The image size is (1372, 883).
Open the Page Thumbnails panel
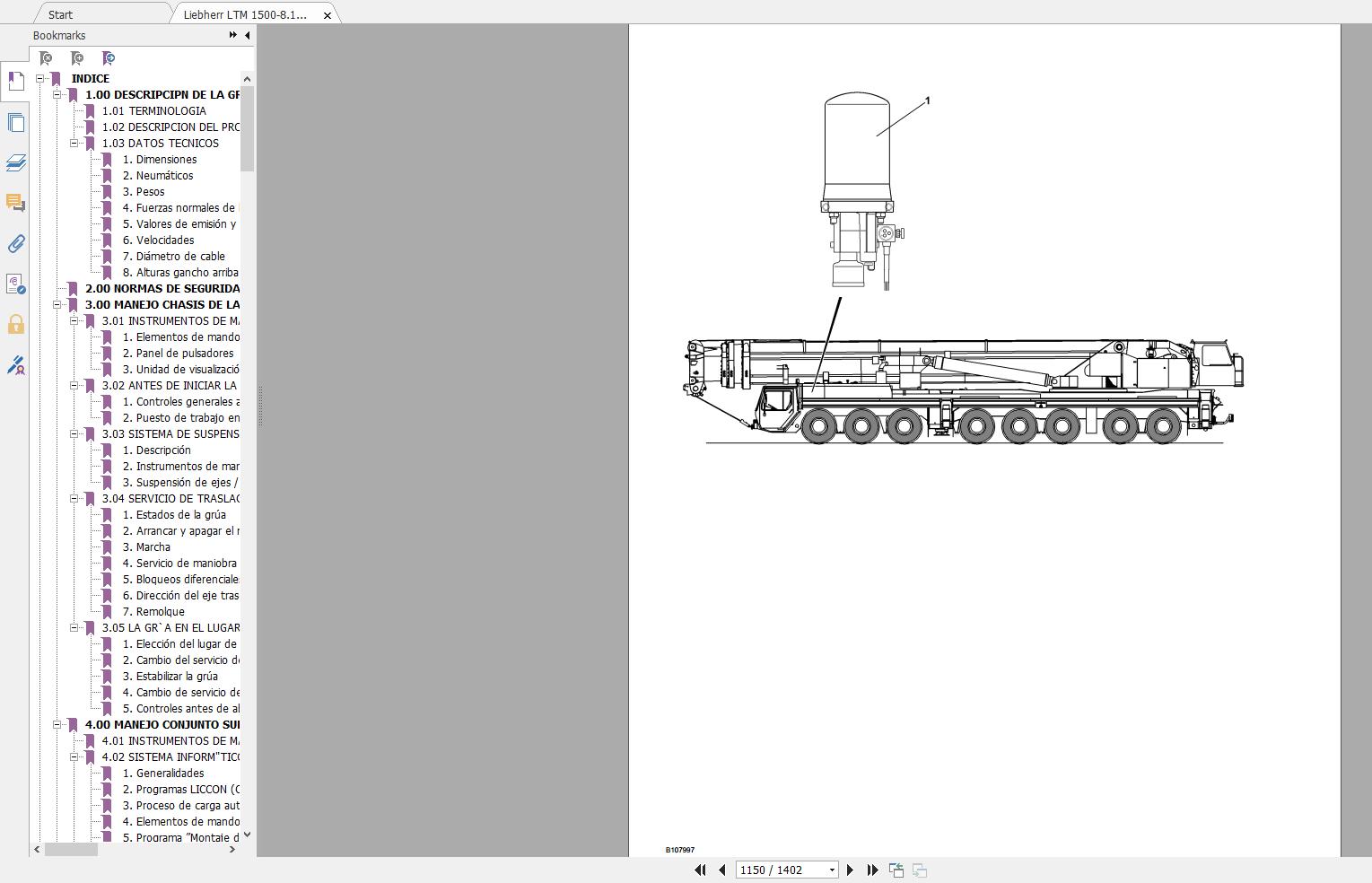(15, 123)
